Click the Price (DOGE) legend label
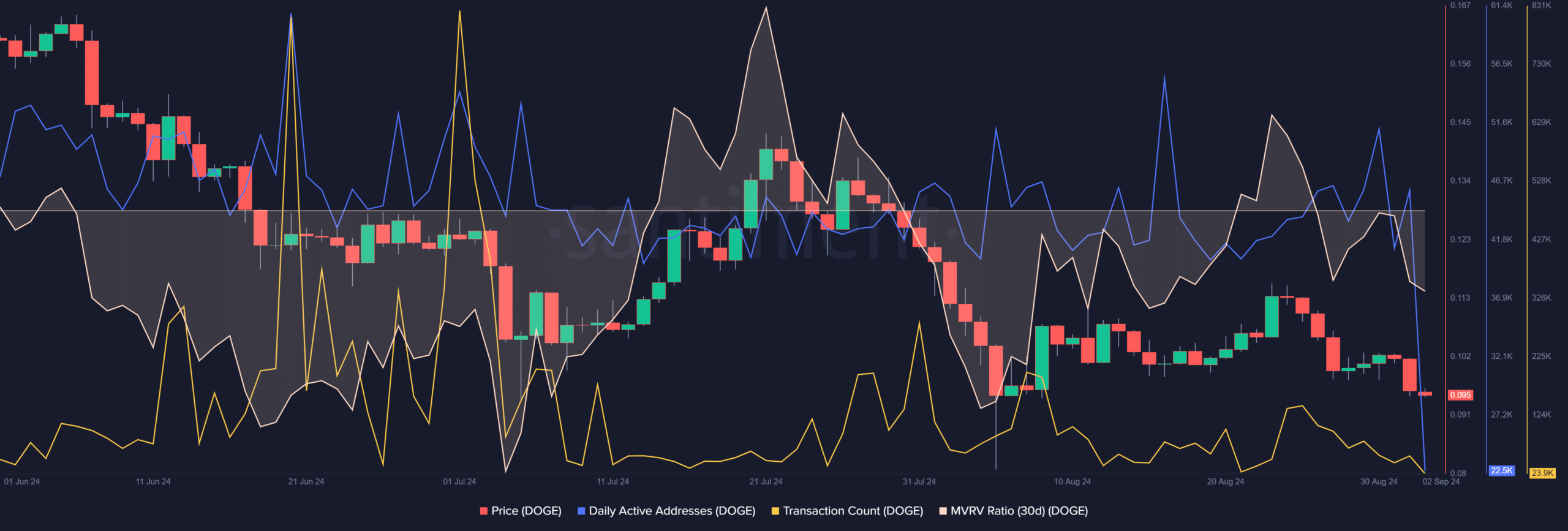This screenshot has width=1568, height=531. coord(526,511)
